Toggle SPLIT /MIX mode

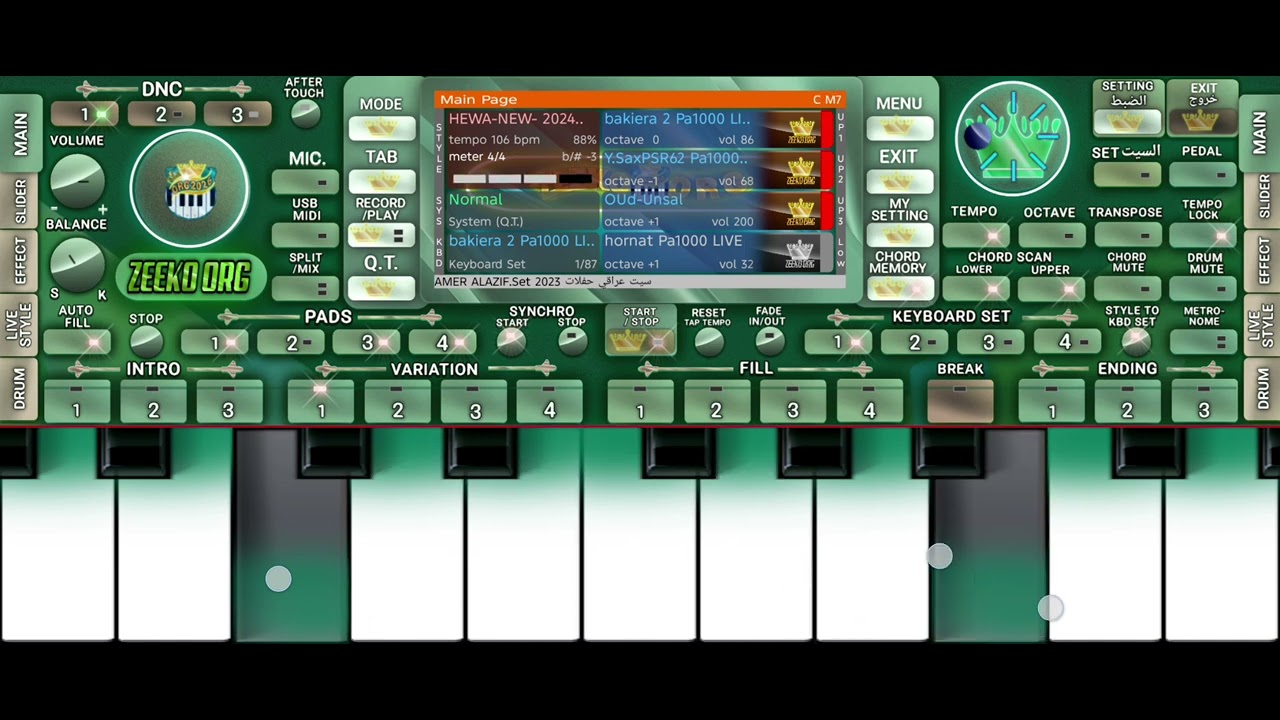click(x=305, y=288)
